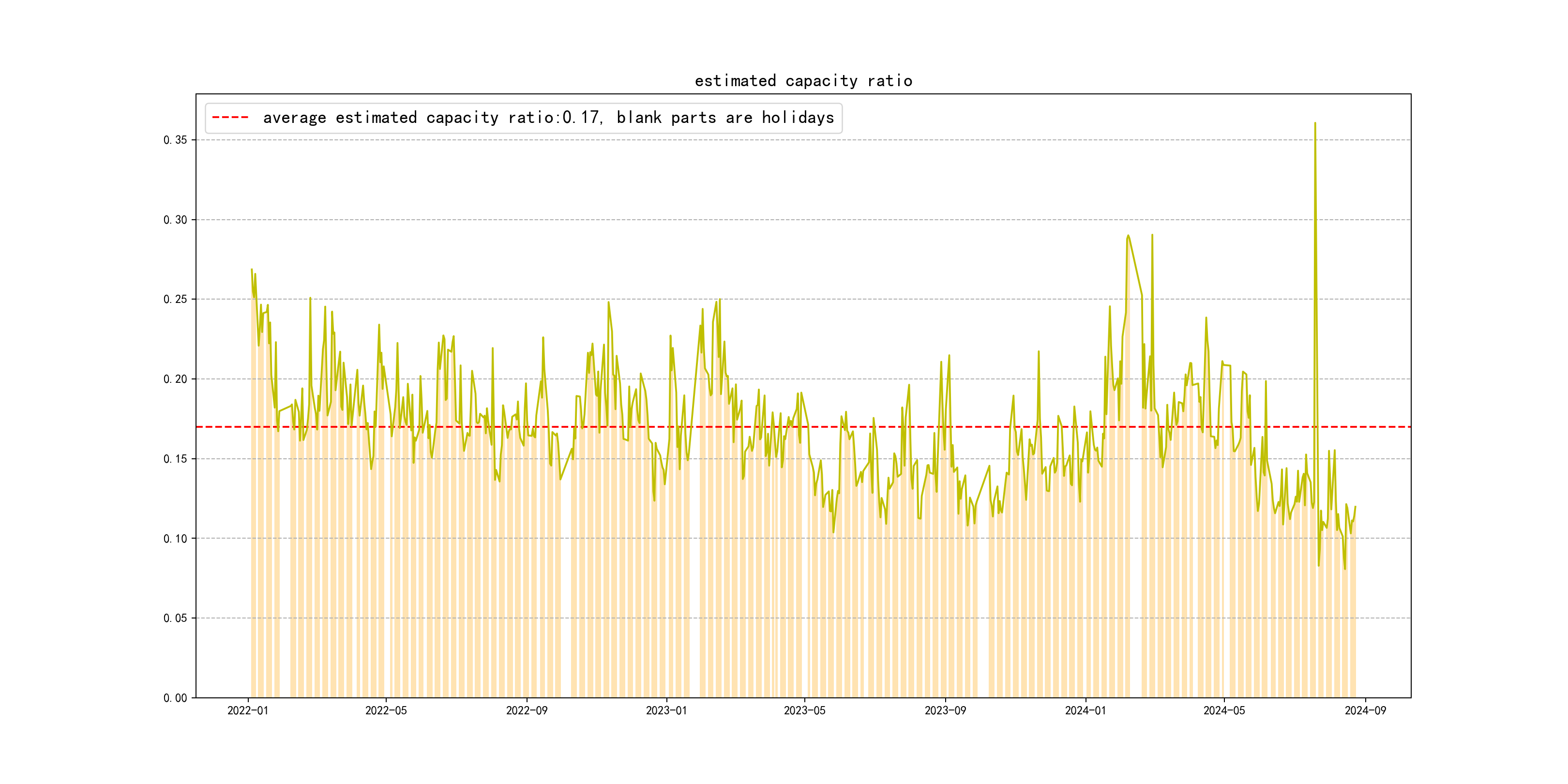Image resolution: width=1568 pixels, height=784 pixels.
Task: Click the 2024-01 x-axis date label
Action: point(1086,711)
